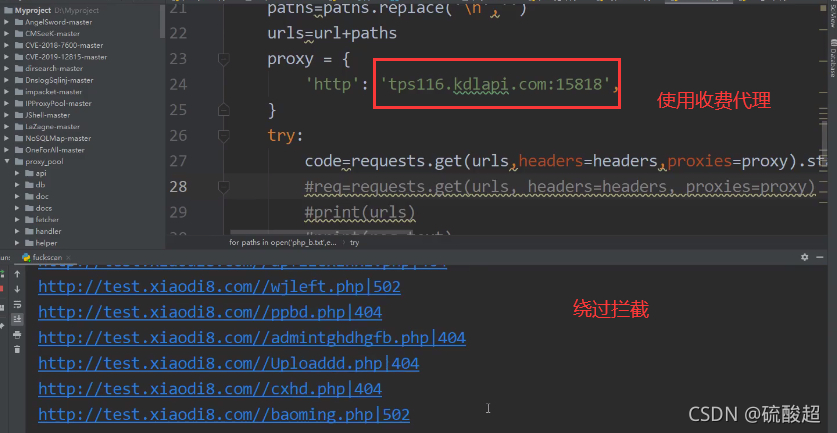Select CVE-2019-12815-master in project tree
Viewport: 837px width, 433px height.
[66, 57]
